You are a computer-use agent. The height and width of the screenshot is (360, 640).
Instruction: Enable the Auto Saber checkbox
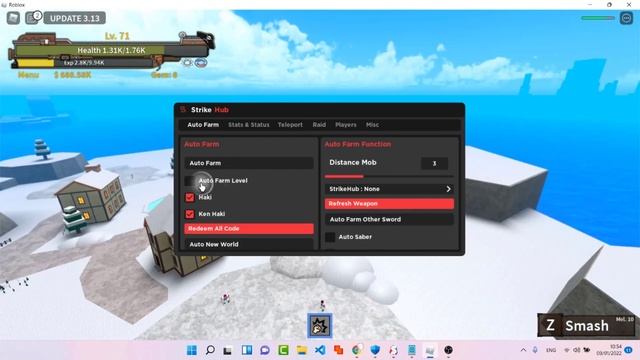pyautogui.click(x=330, y=237)
